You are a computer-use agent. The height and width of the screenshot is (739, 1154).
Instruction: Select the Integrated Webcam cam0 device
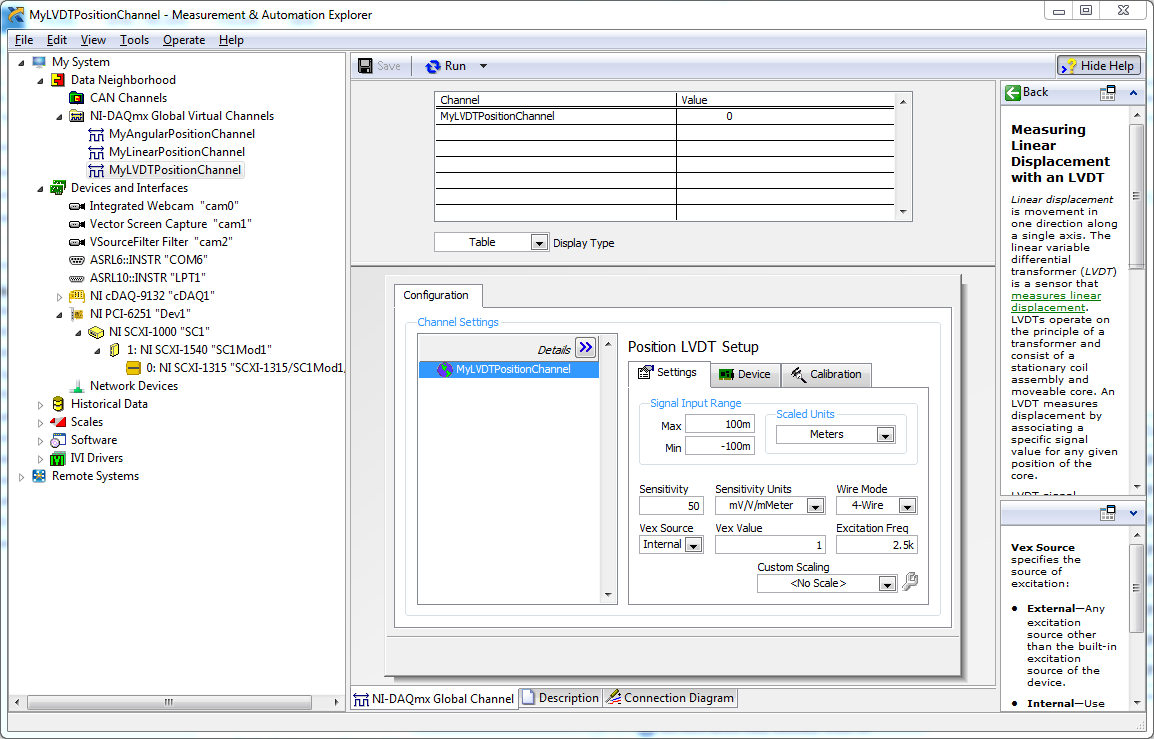click(164, 206)
